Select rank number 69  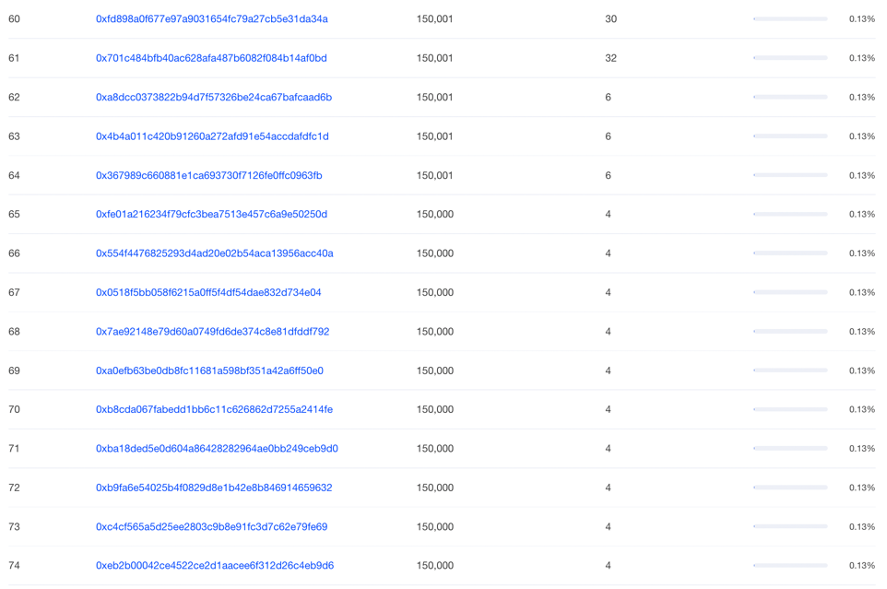coord(14,371)
